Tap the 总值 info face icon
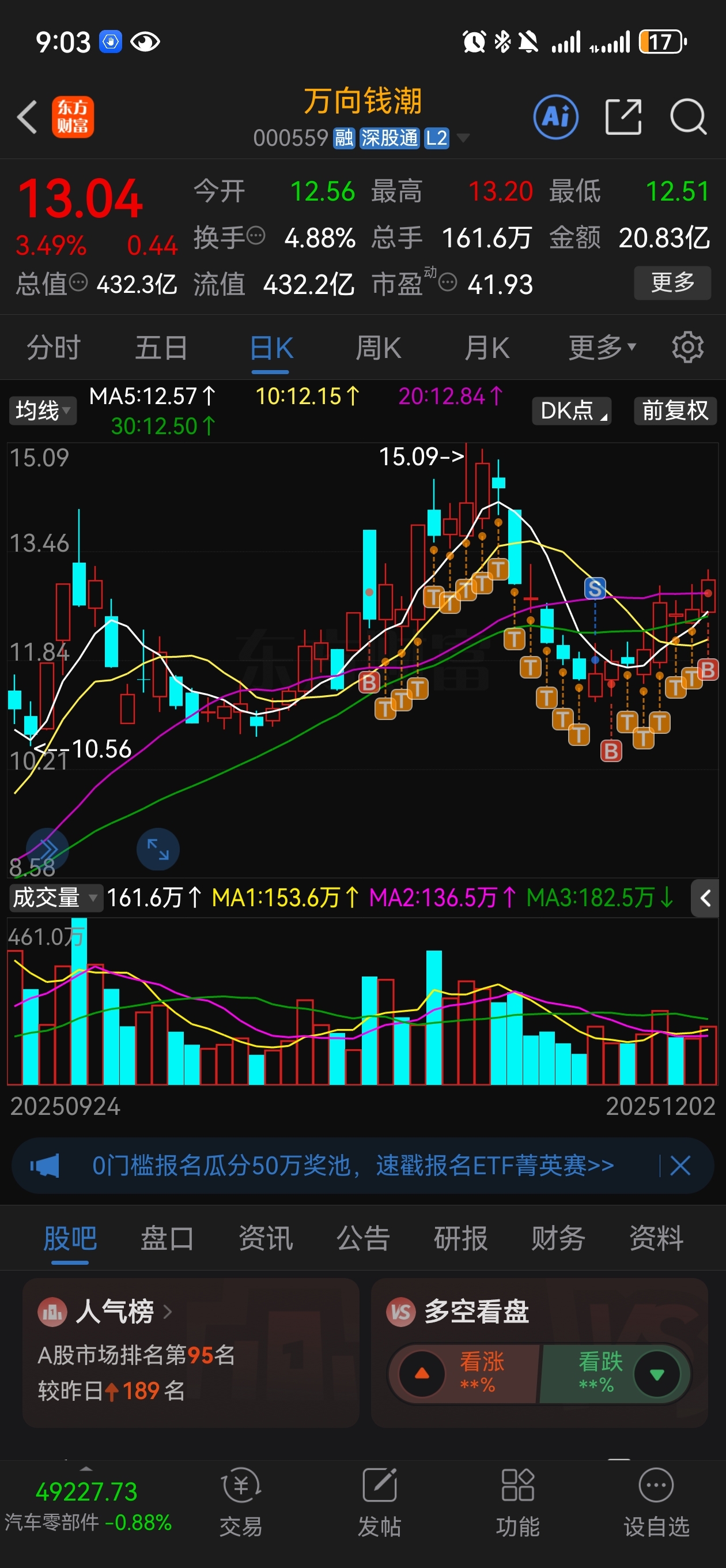This screenshot has height=1568, width=726. coord(78,282)
